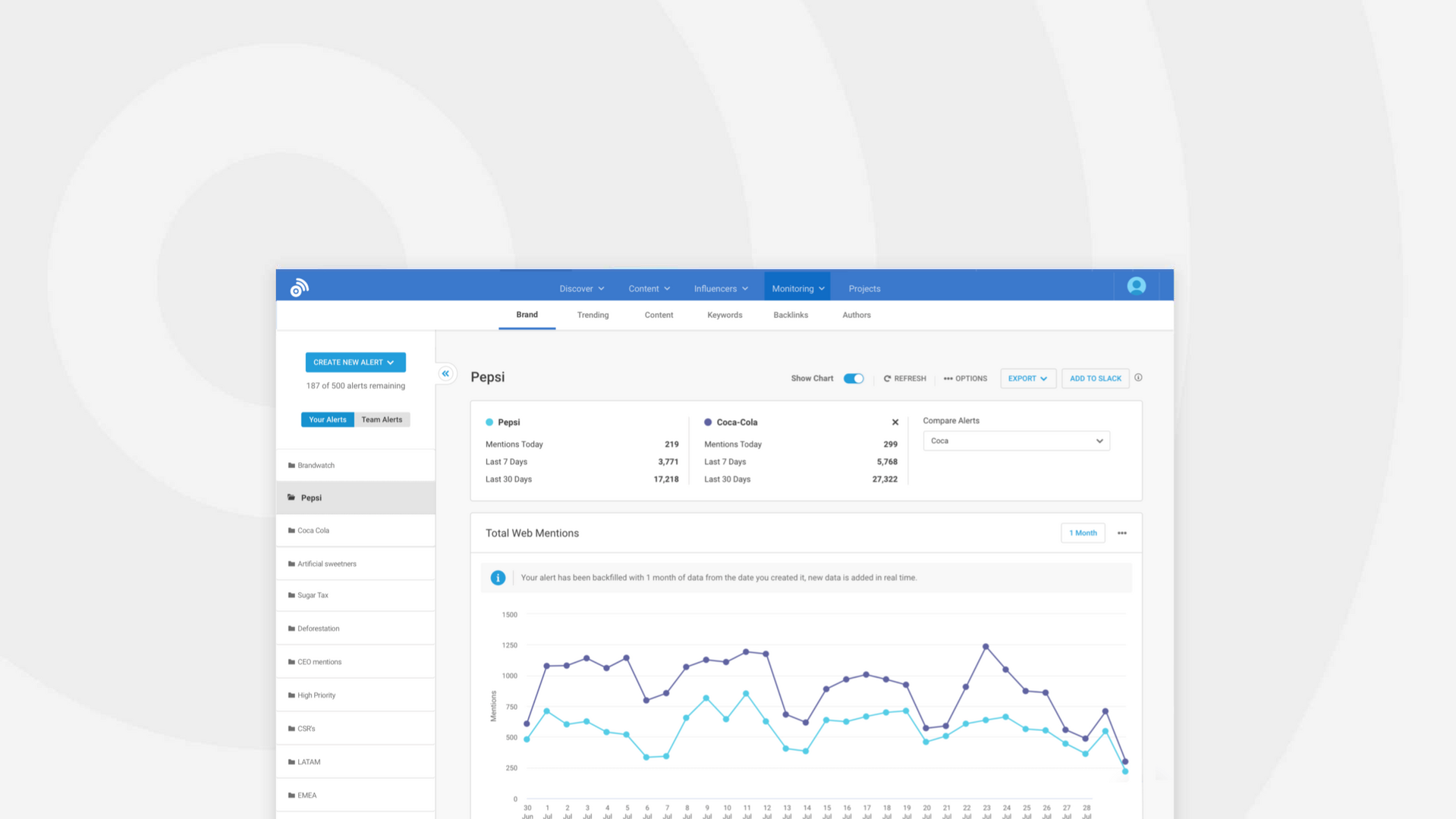The height and width of the screenshot is (819, 1456).
Task: Click the Brandwatch folder icon
Action: click(291, 466)
